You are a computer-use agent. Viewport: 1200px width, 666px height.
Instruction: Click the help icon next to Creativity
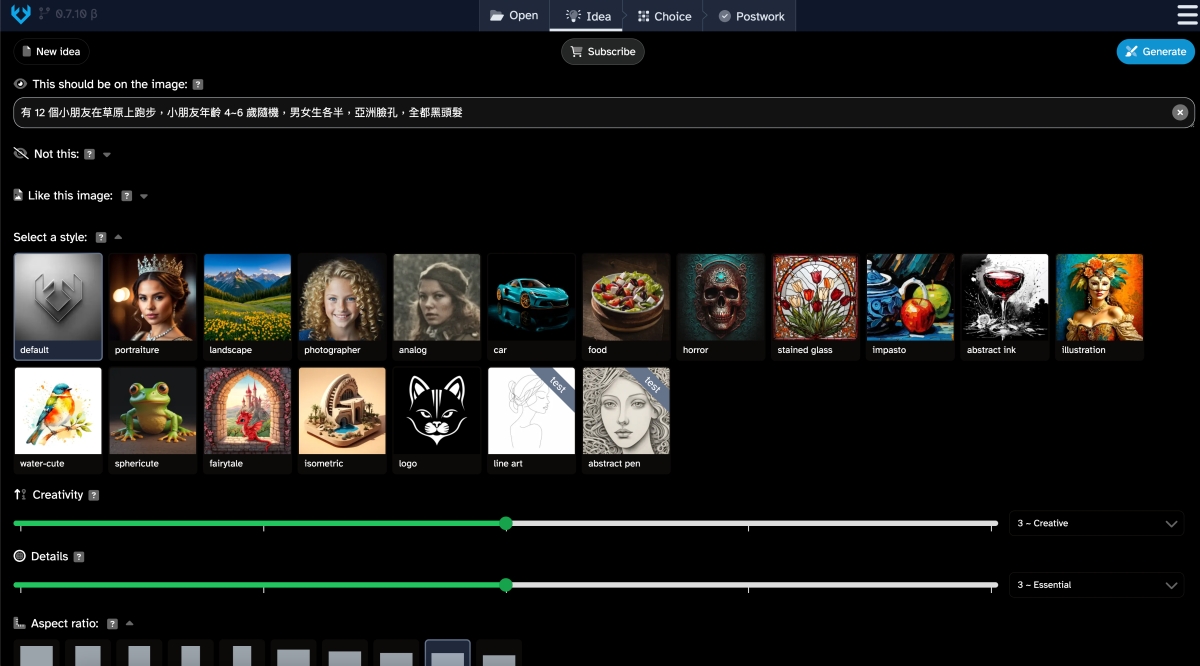(94, 495)
